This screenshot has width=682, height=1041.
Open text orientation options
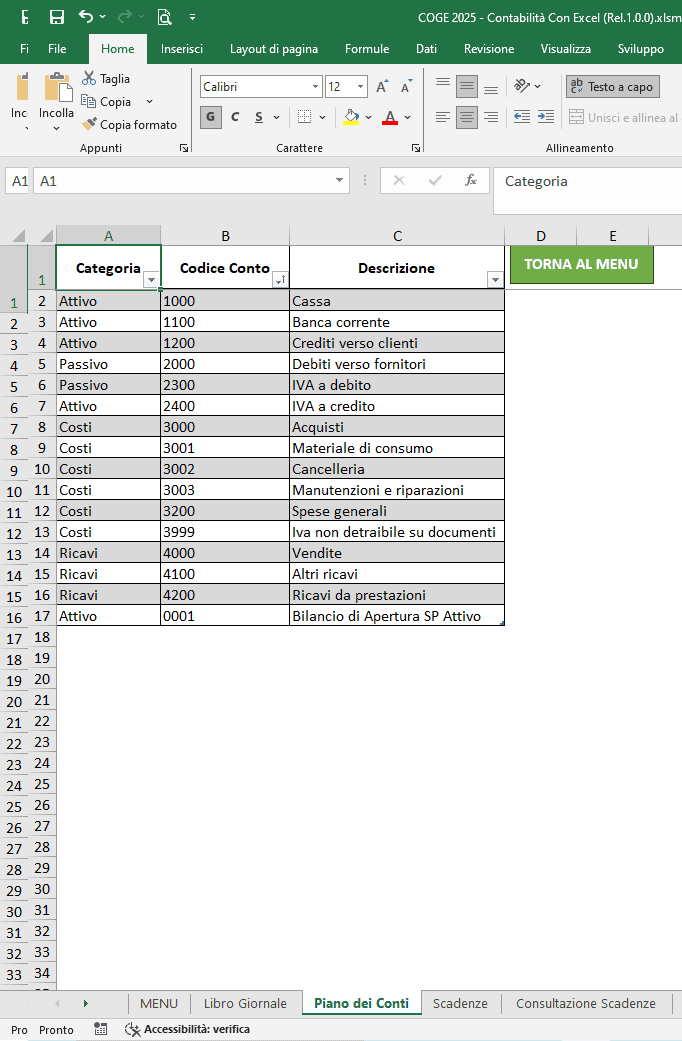click(527, 86)
